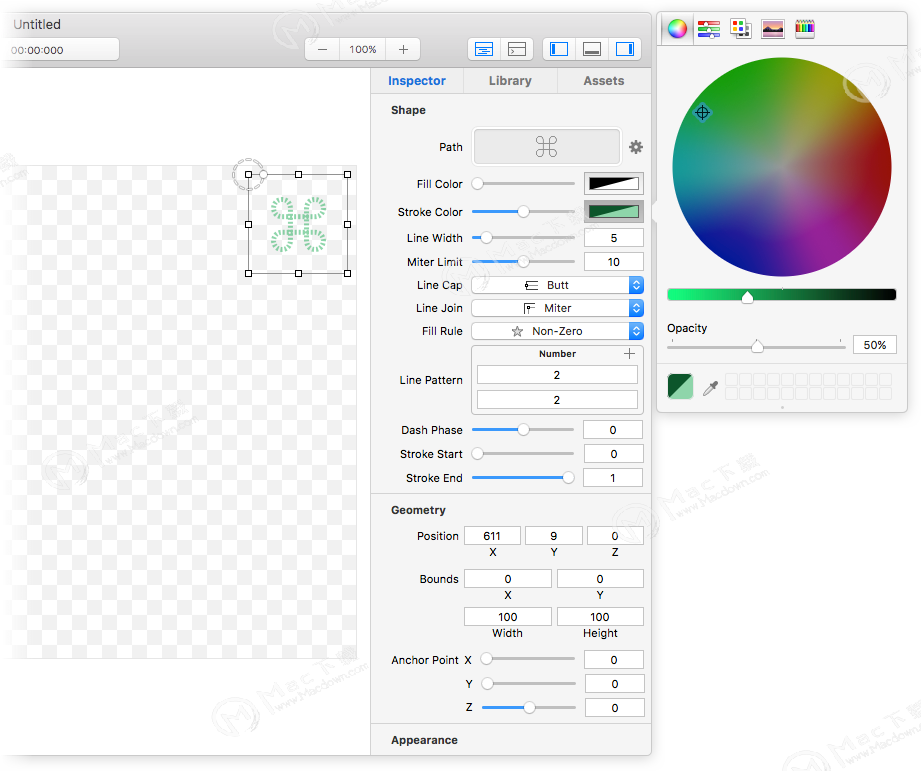Select the command symbol shape on canvas
This screenshot has height=771, width=921.
coord(298,224)
